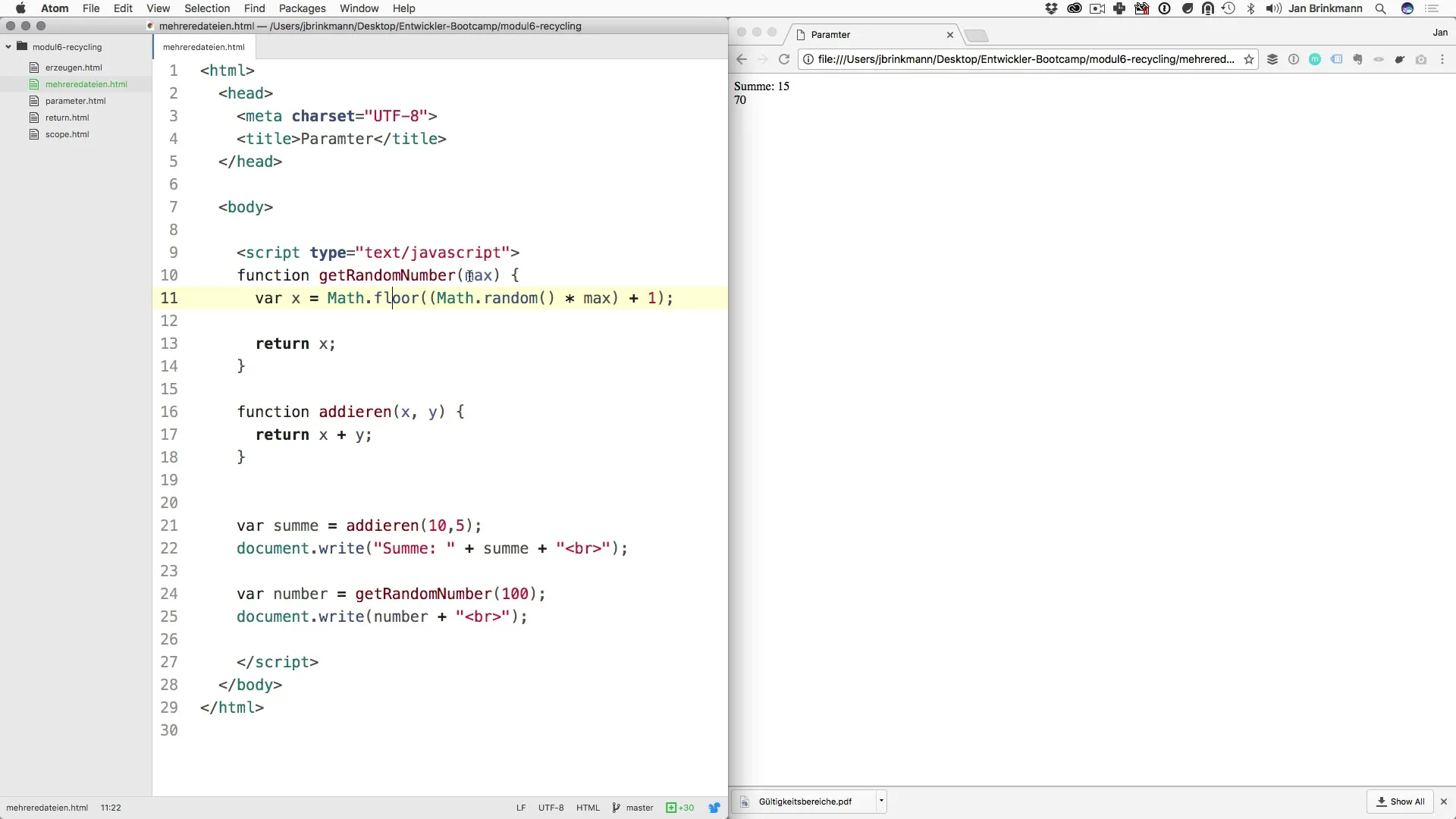Open the Creative Cloud menu bar icon
Screen dimensions: 1456x819
[x=1074, y=8]
